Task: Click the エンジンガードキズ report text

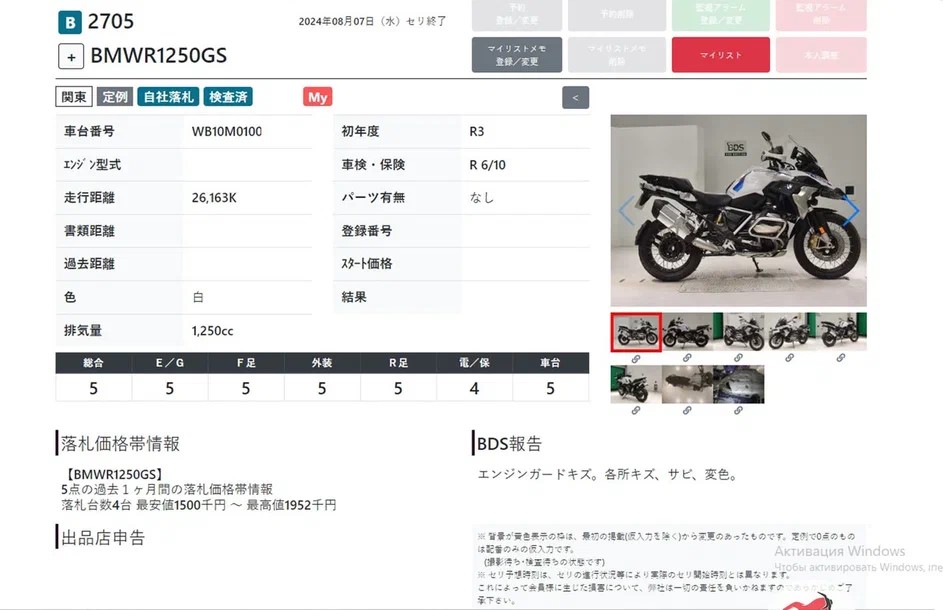Action: [x=608, y=475]
